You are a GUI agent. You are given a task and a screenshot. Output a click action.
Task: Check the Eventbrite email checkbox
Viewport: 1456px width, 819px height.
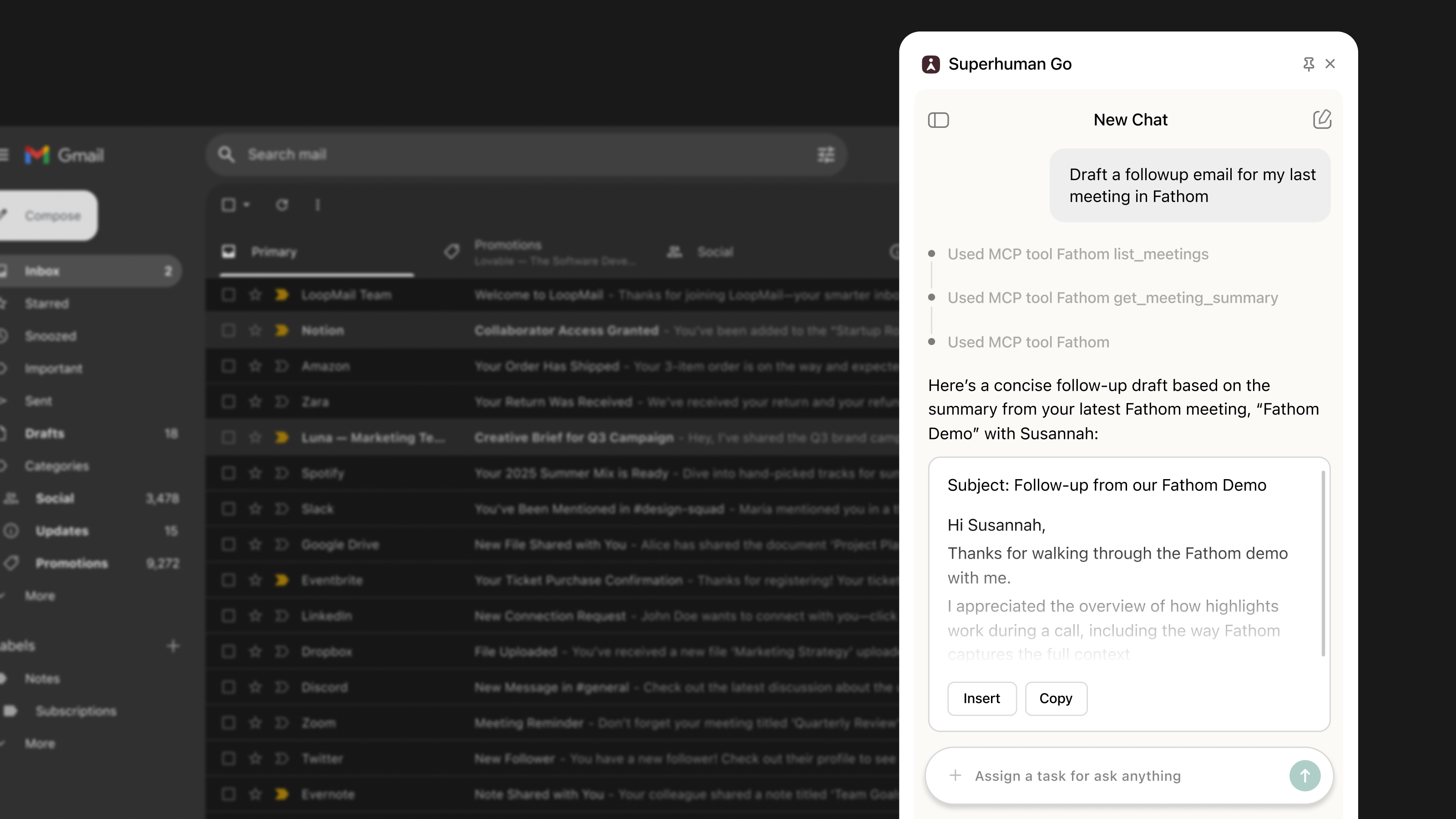click(228, 580)
